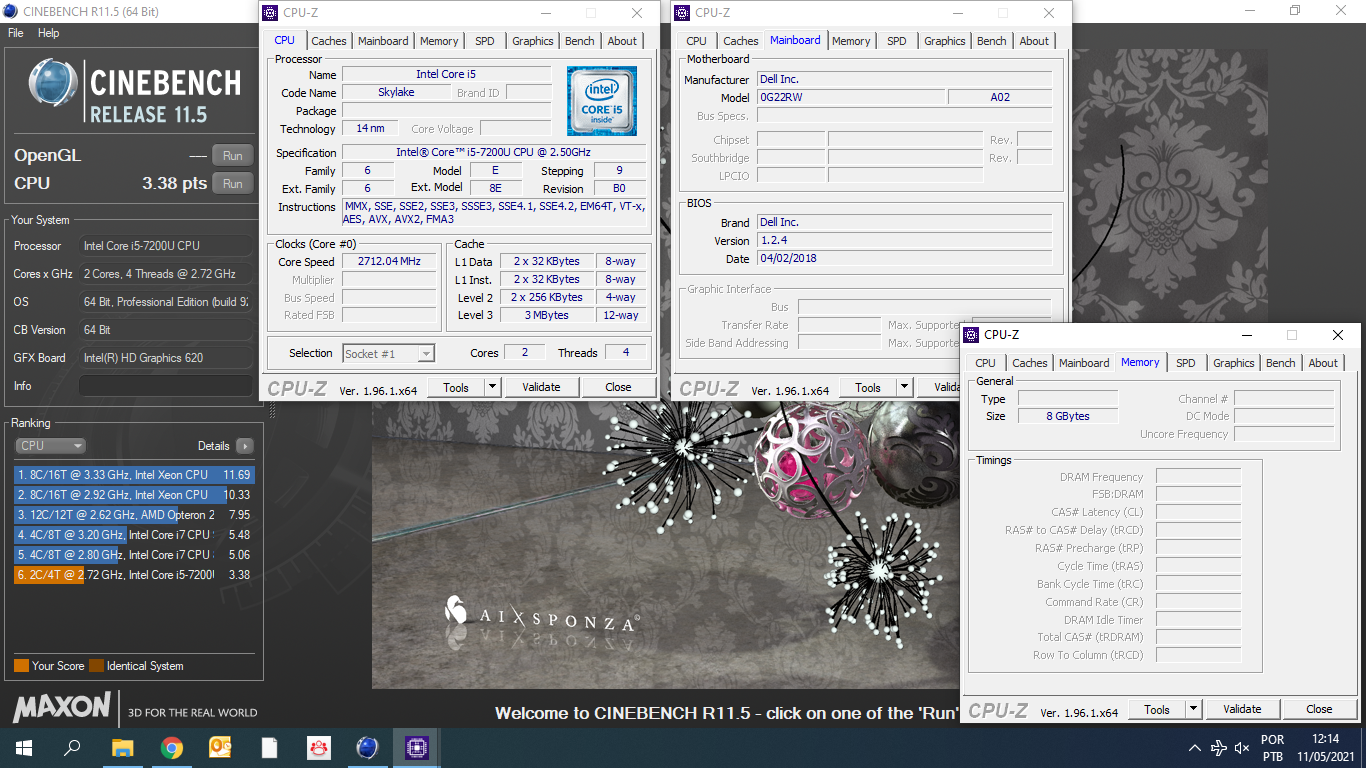This screenshot has width=1366, height=768.
Task: Open the File menu in Cinebench
Action: coord(16,33)
